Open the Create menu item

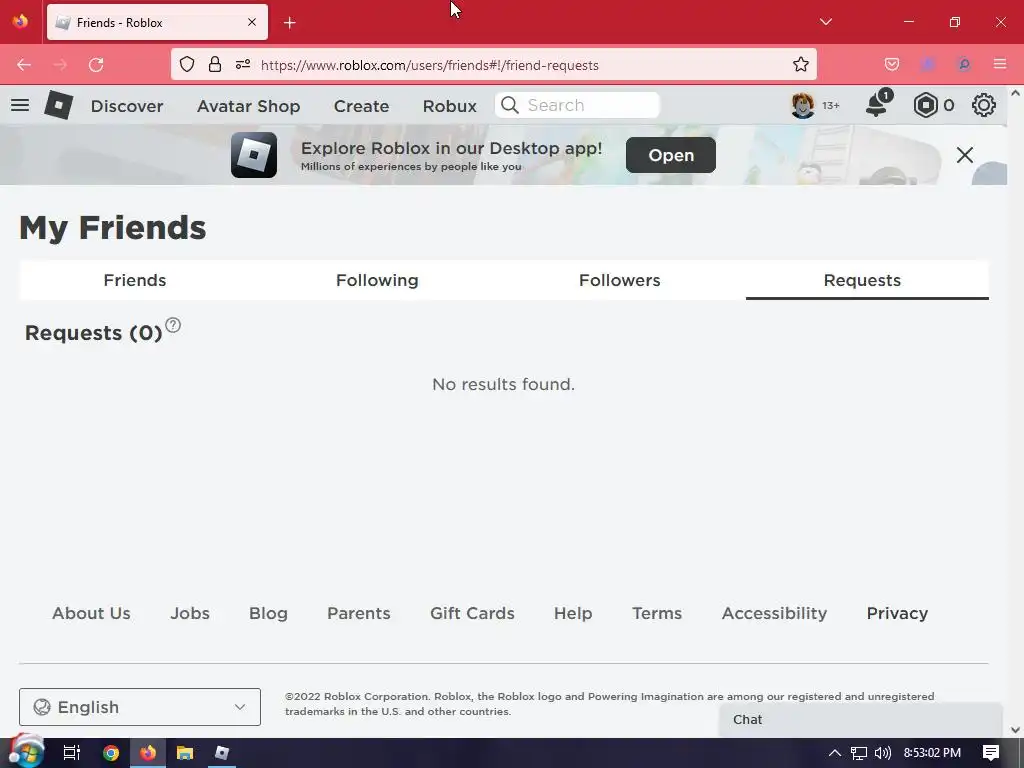point(361,106)
